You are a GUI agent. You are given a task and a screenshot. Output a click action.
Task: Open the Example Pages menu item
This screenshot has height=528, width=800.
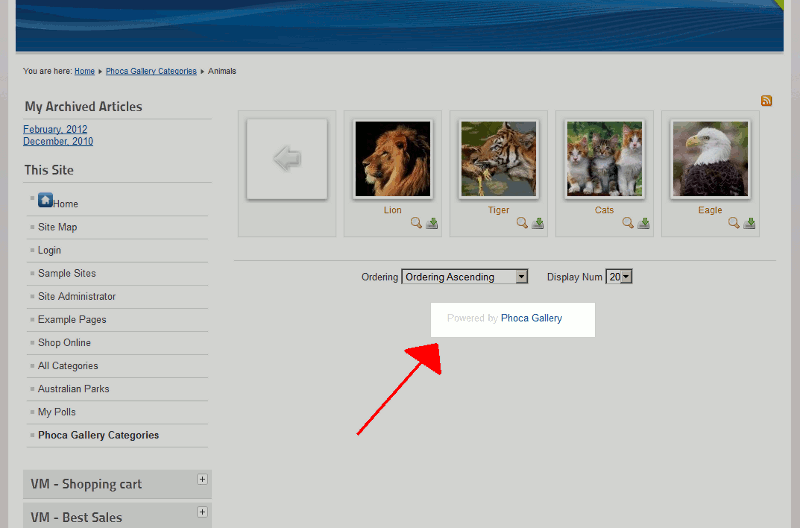coord(72,319)
